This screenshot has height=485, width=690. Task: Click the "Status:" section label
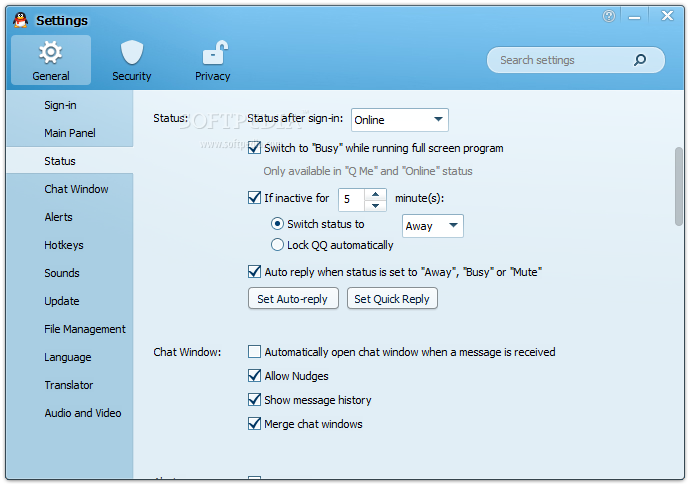170,118
